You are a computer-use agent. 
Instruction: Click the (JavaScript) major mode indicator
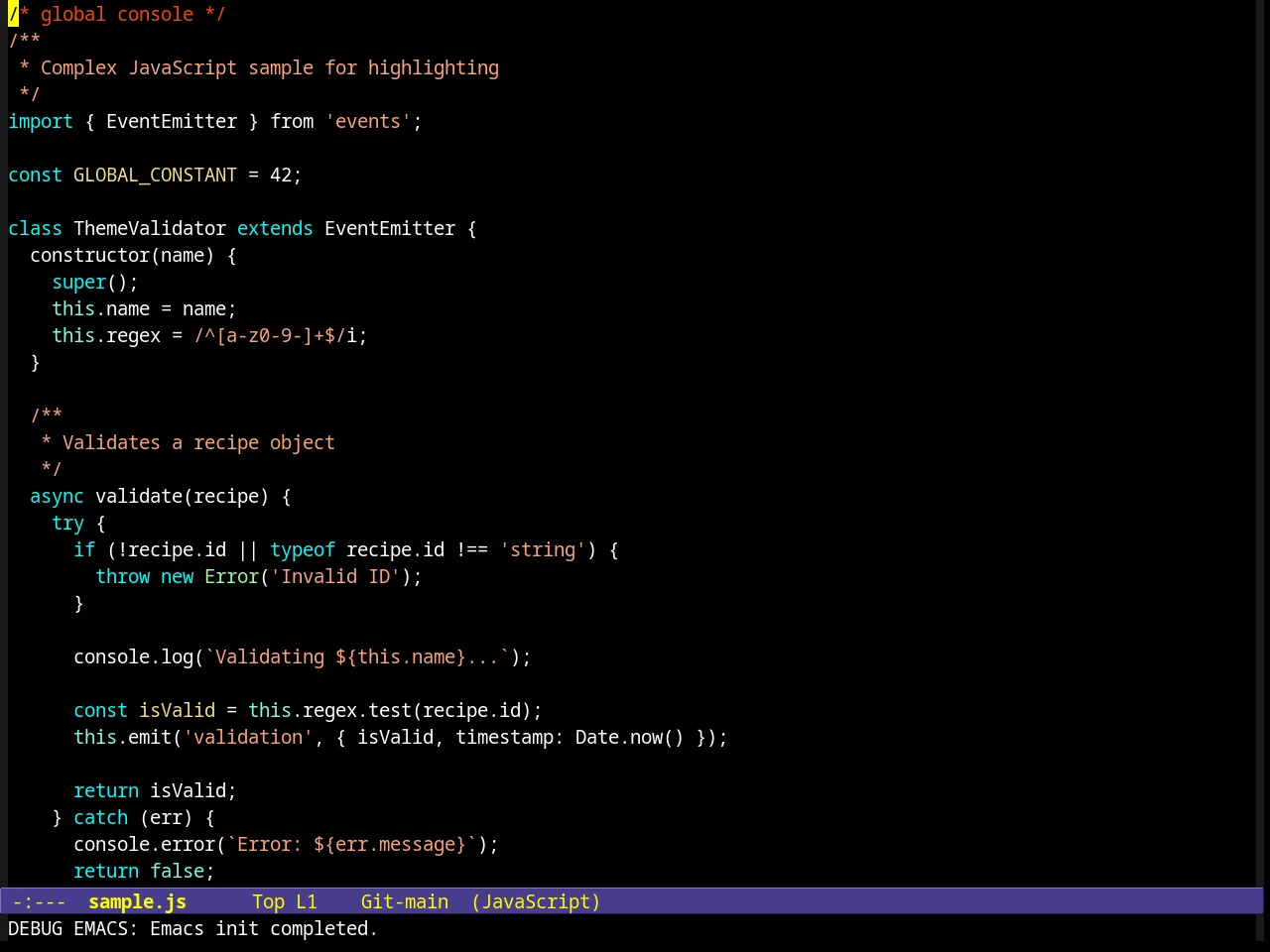pyautogui.click(x=536, y=901)
